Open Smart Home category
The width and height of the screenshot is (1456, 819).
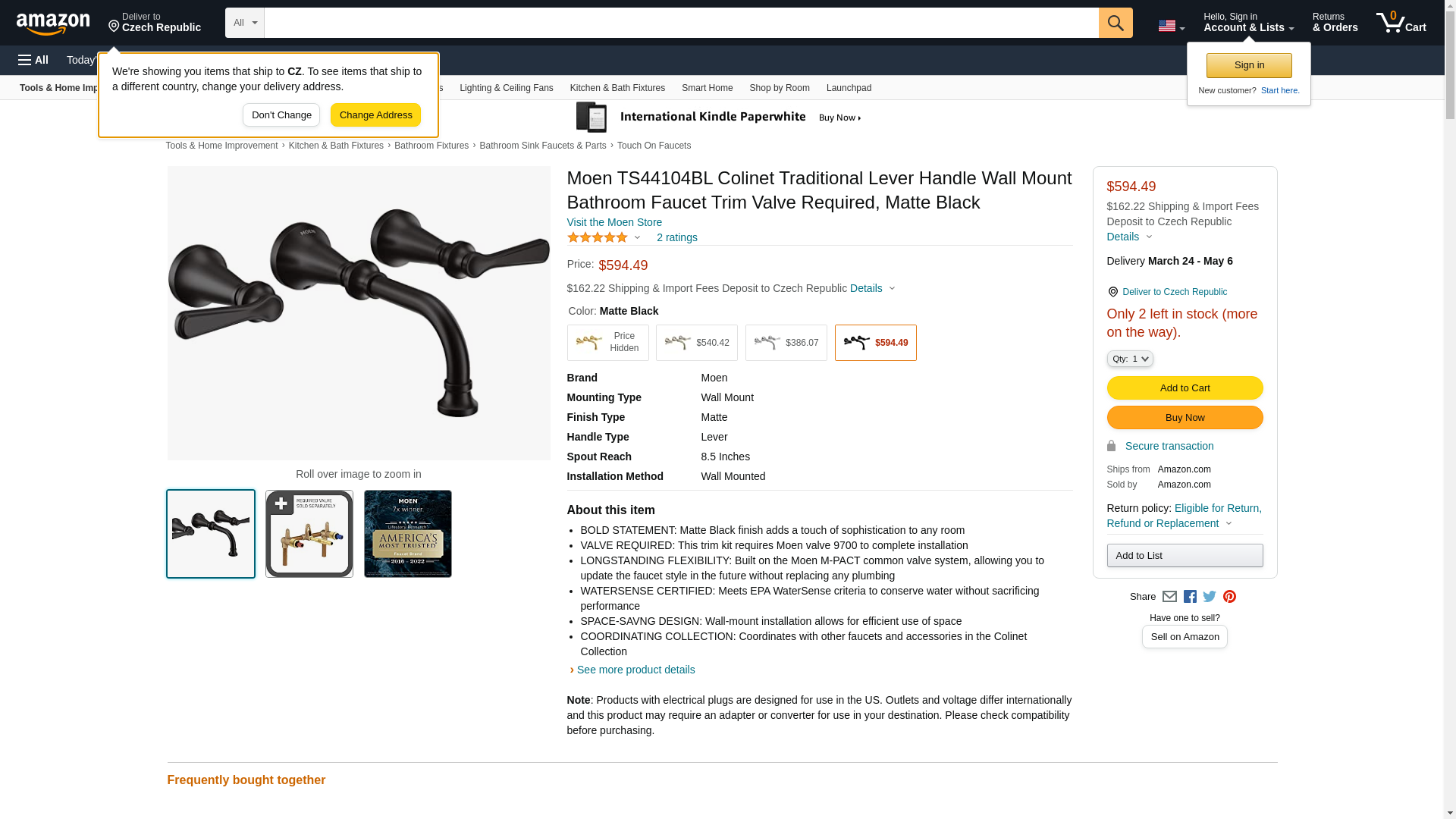(x=707, y=88)
